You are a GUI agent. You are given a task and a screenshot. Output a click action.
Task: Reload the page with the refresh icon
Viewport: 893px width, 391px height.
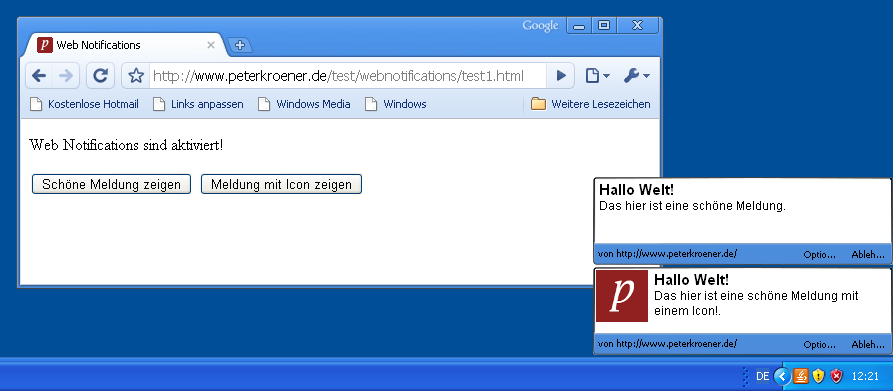(x=101, y=76)
